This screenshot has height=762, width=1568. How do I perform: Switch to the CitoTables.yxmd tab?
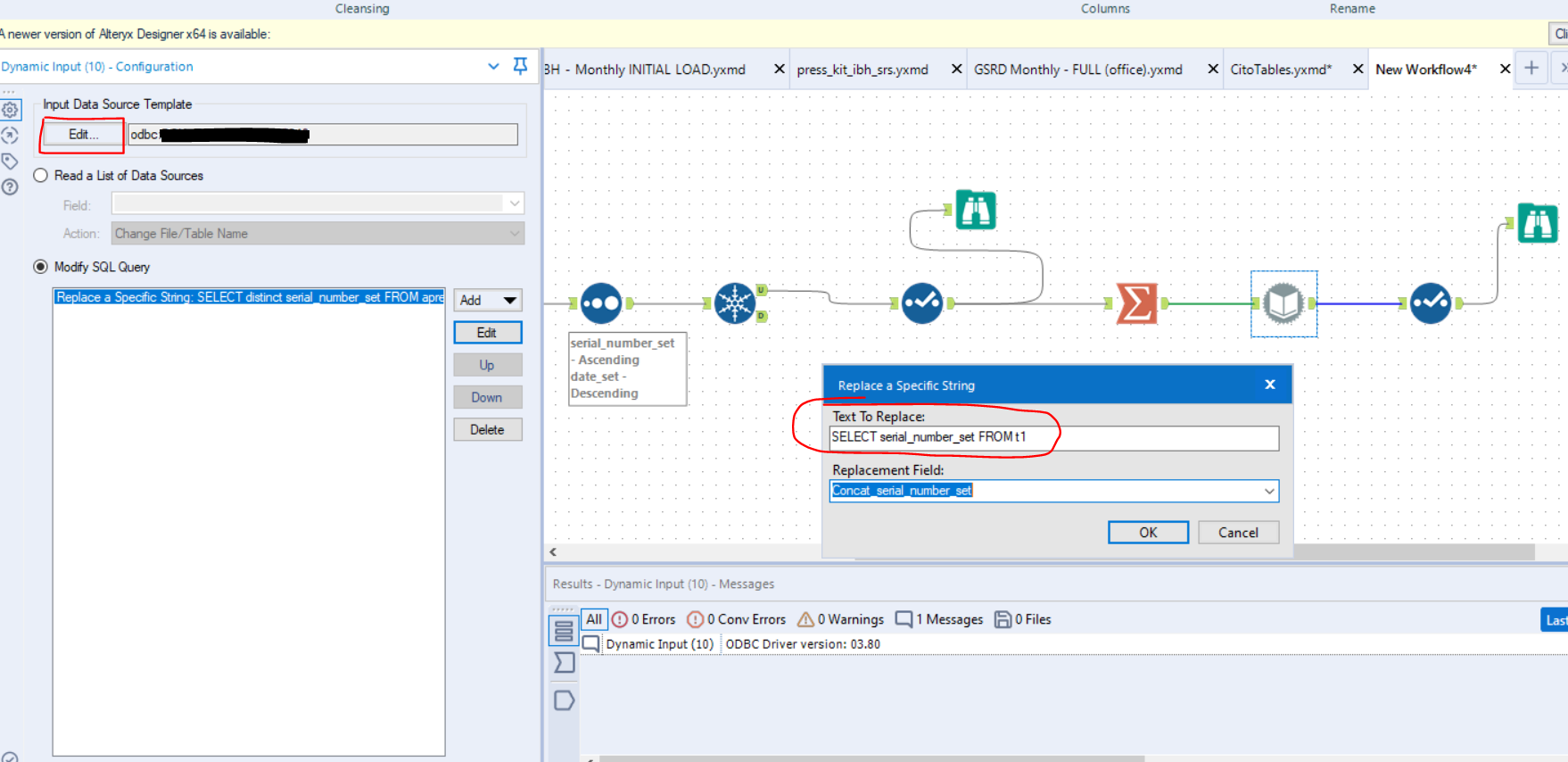[1280, 70]
